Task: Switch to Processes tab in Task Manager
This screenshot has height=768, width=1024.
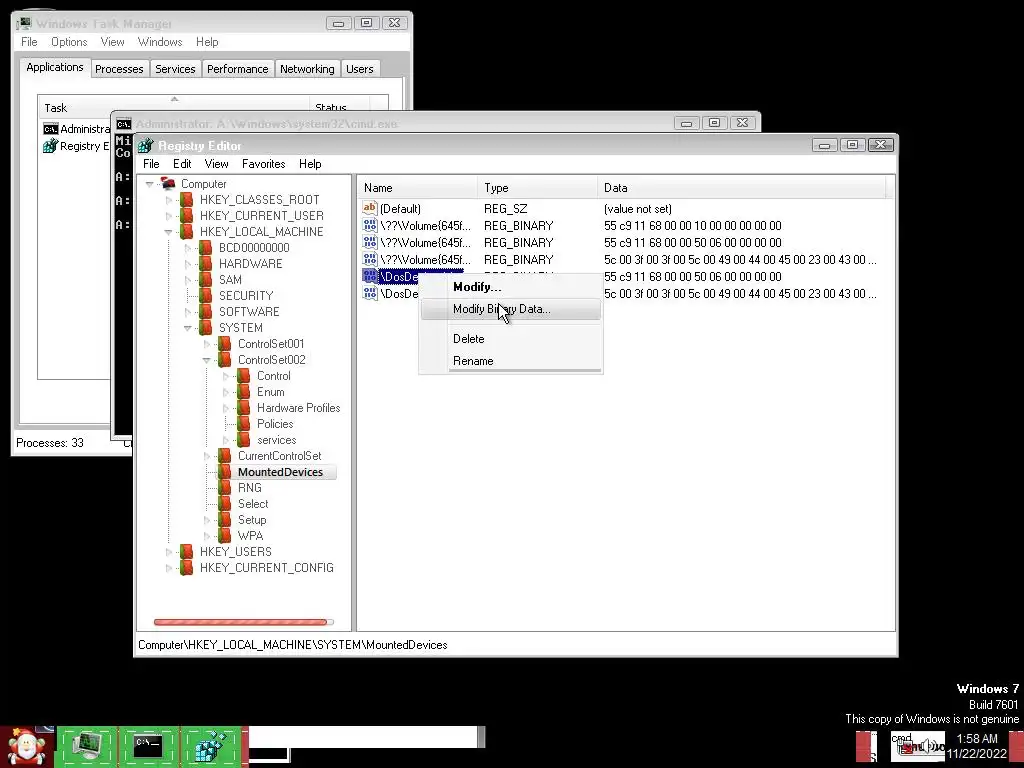Action: click(119, 69)
